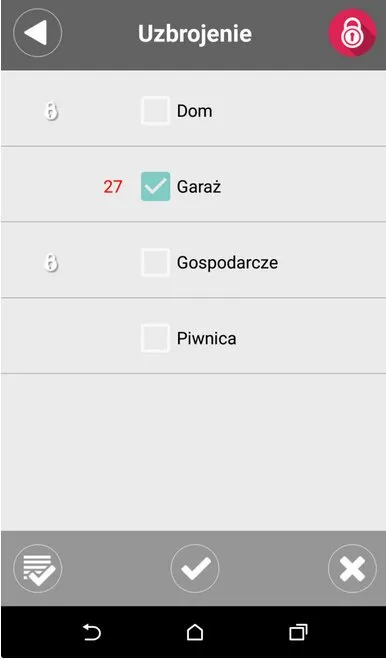Tap the back arrow in header
Screen dimensions: 386x659
tap(37, 32)
